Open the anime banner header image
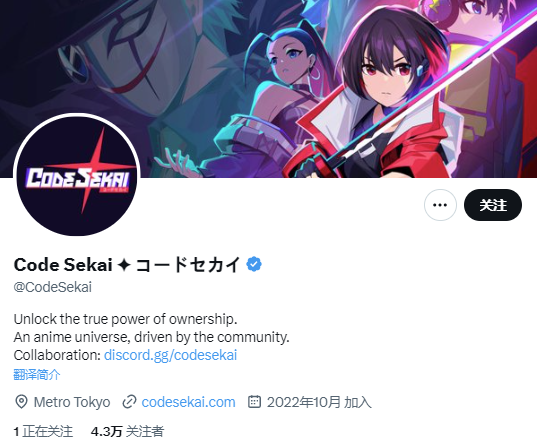Screen dimensions: 537x446 (x=268, y=88)
